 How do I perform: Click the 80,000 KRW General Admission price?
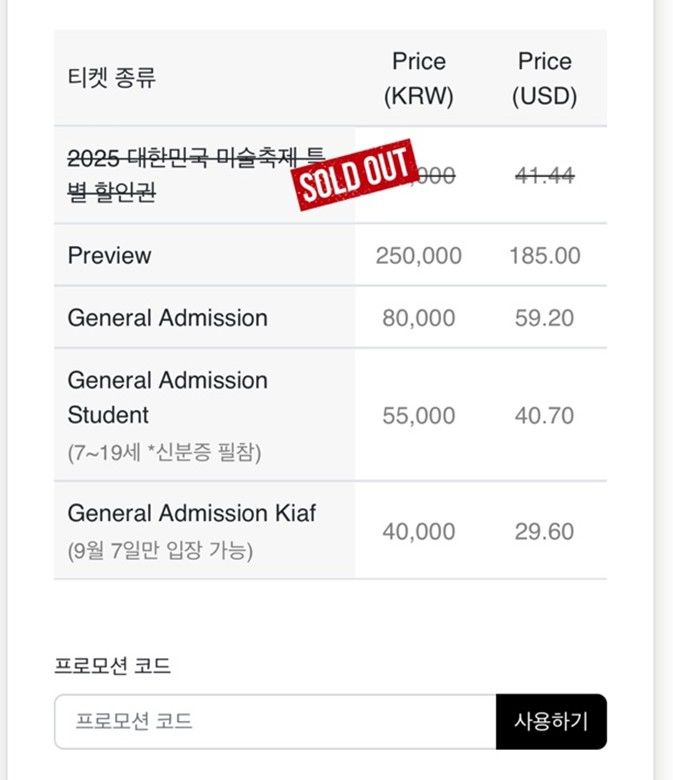click(x=419, y=318)
